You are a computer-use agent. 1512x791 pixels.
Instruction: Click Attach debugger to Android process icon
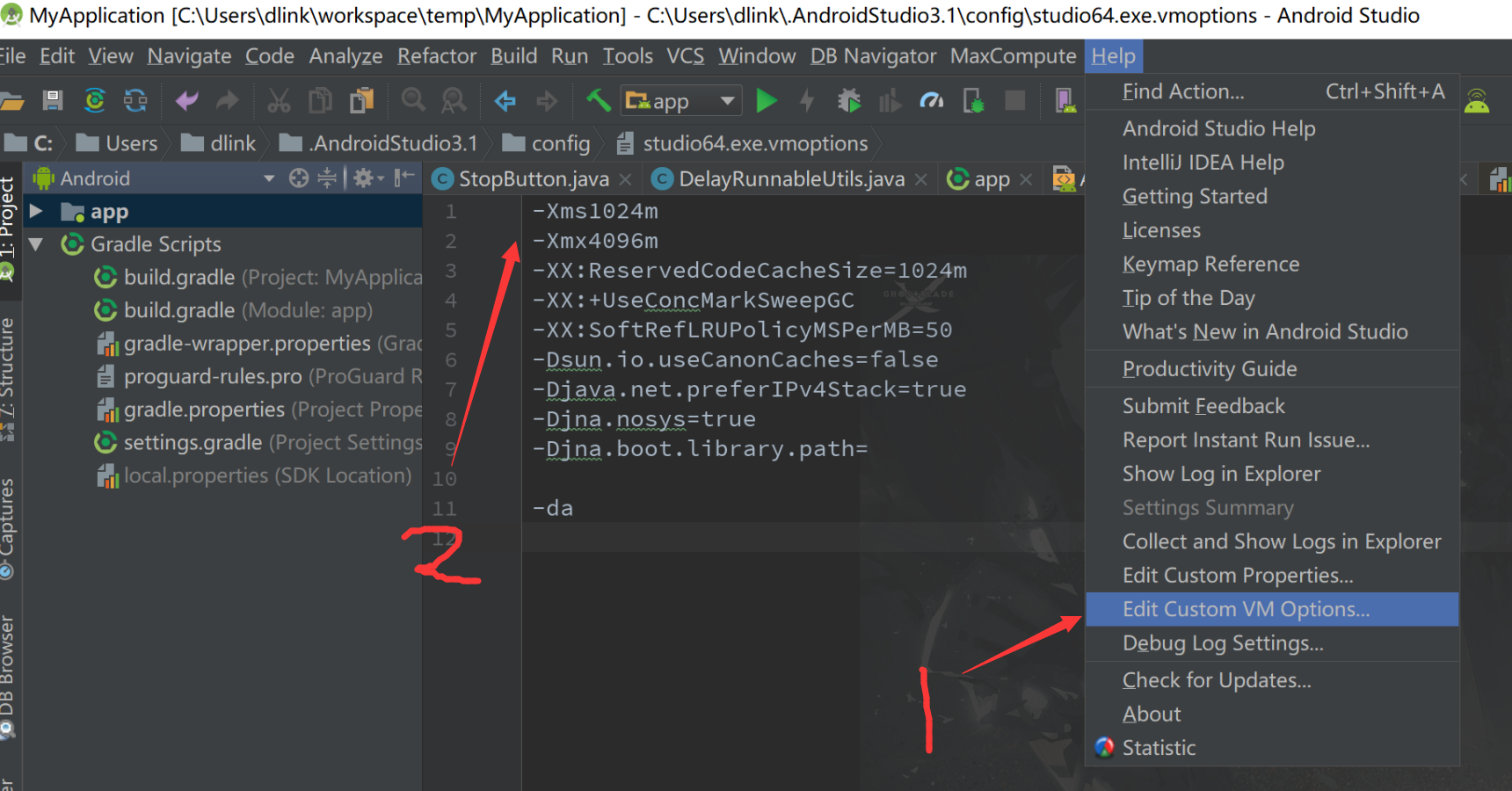973,101
